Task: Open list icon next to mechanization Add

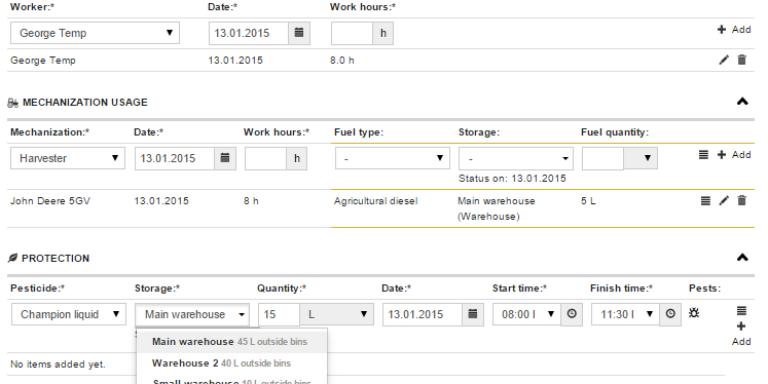Action: (x=703, y=155)
